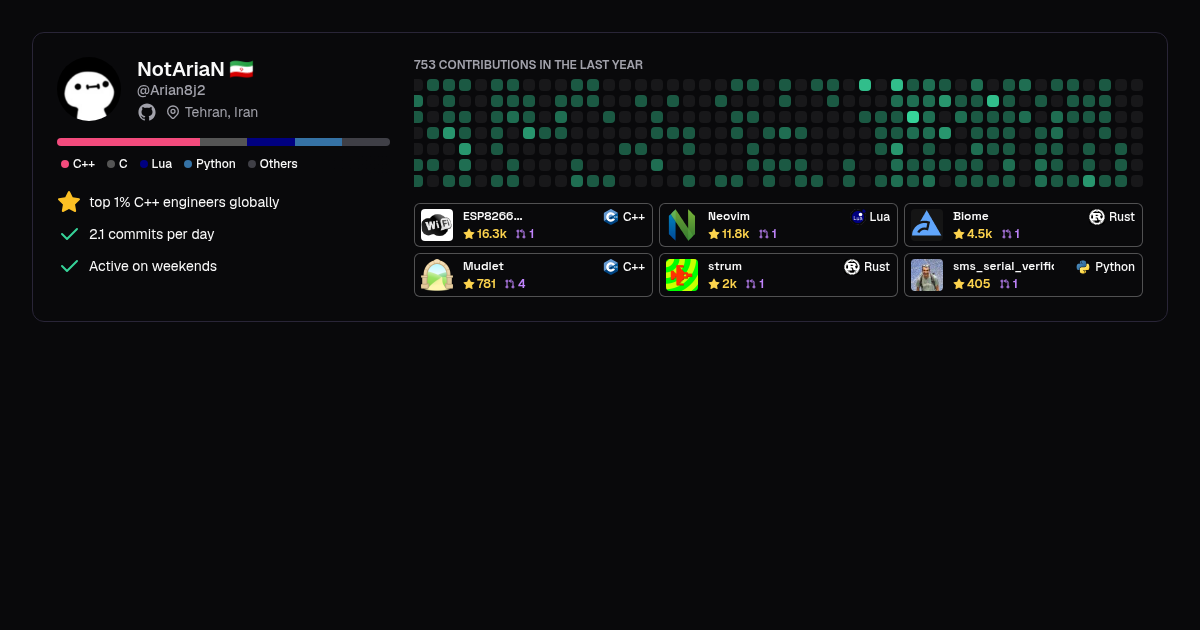1200x630 pixels.
Task: Open the Biome repository logo
Action: [x=927, y=225]
